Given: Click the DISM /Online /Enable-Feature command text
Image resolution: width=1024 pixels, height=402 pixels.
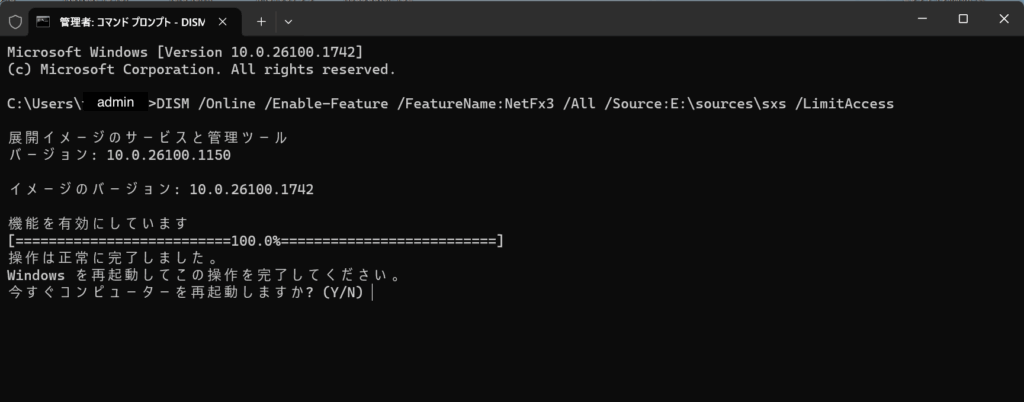Looking at the screenshot, I should [520, 103].
